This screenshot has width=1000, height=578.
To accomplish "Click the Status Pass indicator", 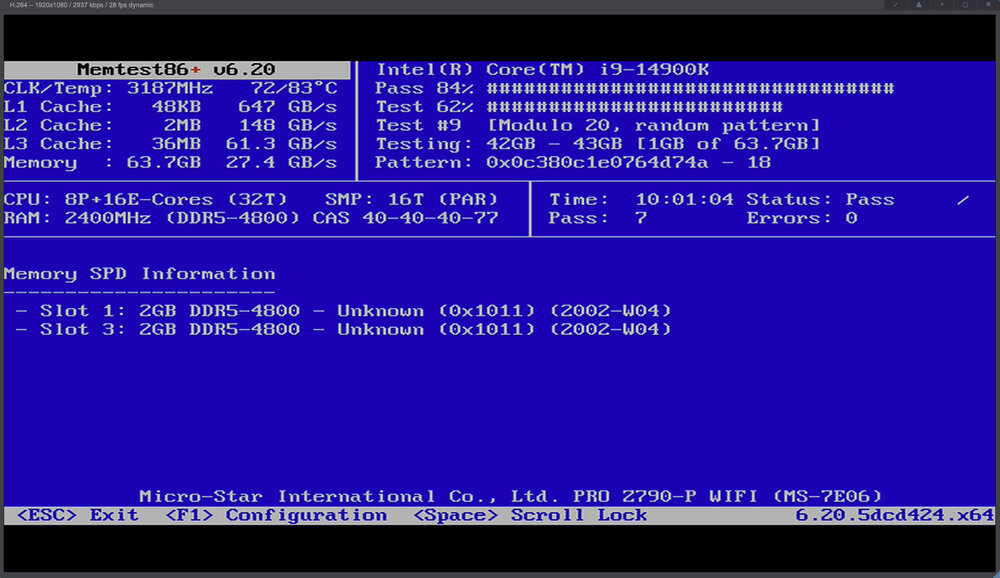I will pyautogui.click(x=820, y=199).
